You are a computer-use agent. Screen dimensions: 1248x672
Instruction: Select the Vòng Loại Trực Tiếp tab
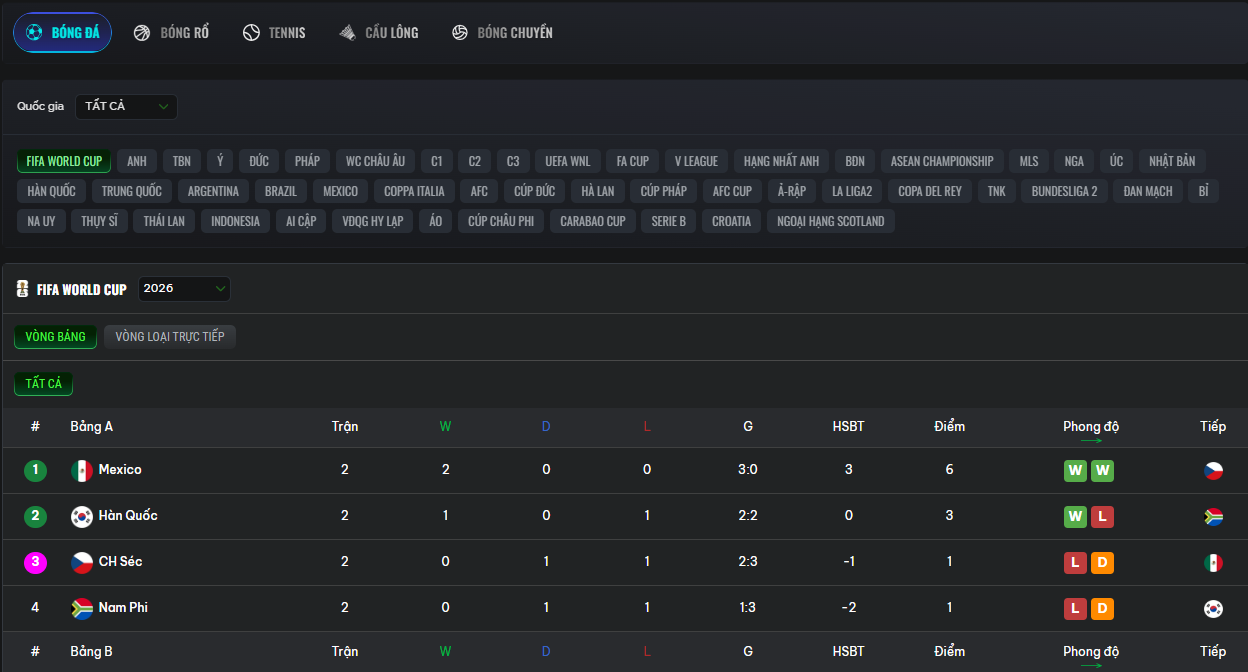coord(170,337)
